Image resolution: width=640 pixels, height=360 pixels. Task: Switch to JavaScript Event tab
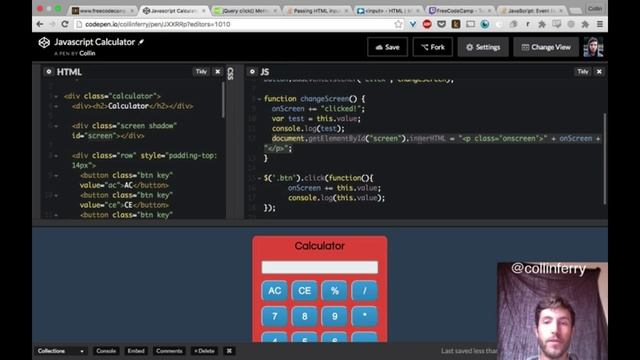point(531,11)
